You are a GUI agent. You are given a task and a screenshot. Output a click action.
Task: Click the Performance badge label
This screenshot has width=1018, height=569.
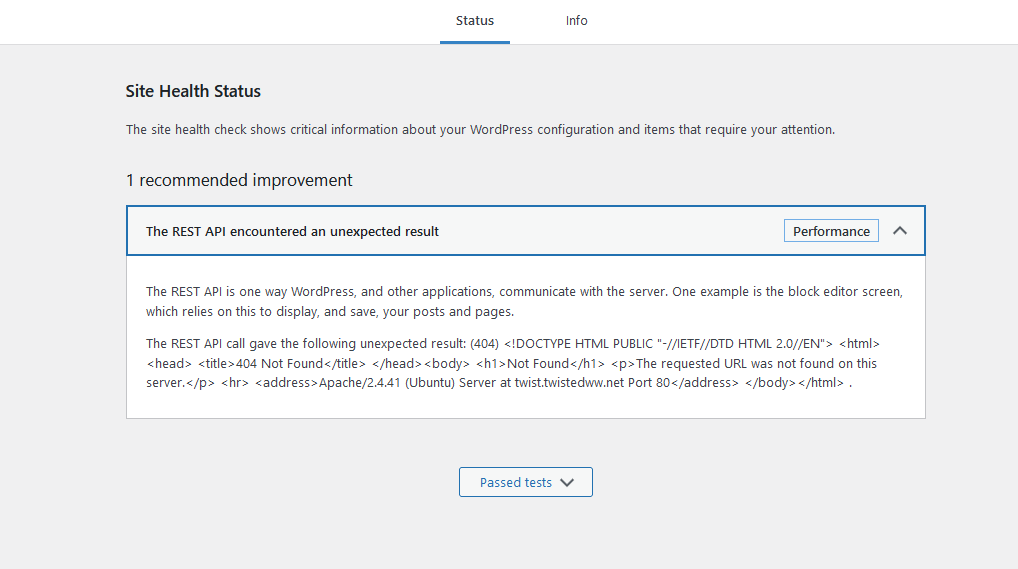coord(831,231)
